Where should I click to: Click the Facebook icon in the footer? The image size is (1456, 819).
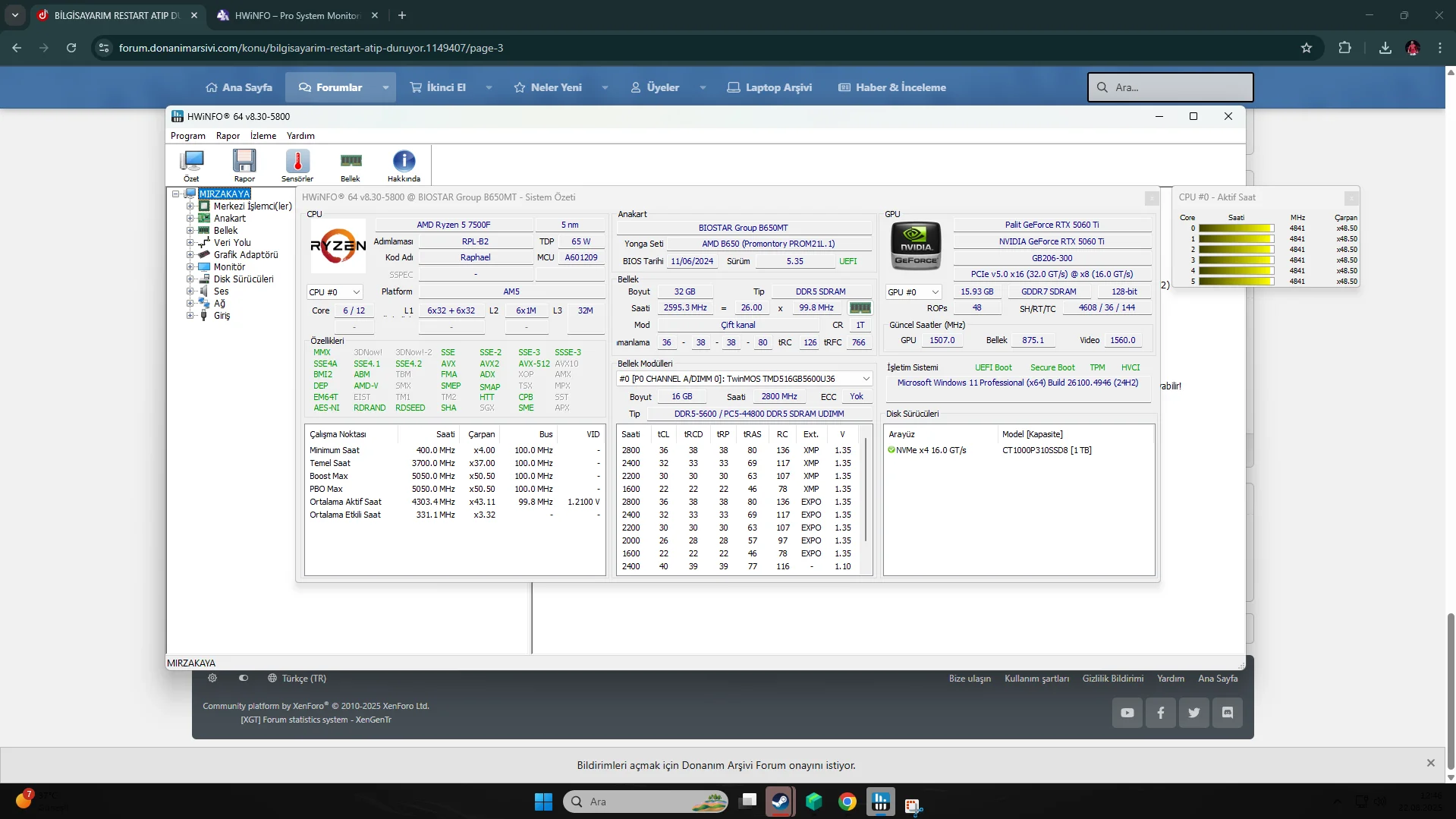click(1161, 713)
